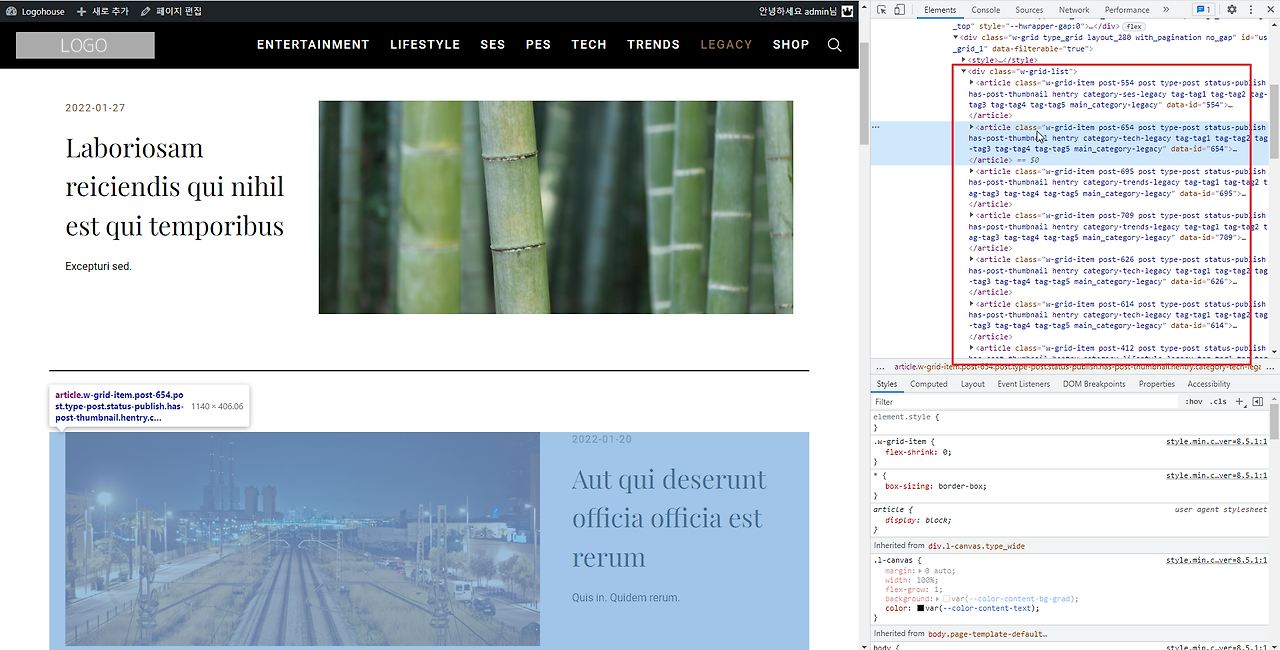This screenshot has width=1280, height=650.
Task: Open stylesheet link for the * rule
Action: pos(1216,475)
